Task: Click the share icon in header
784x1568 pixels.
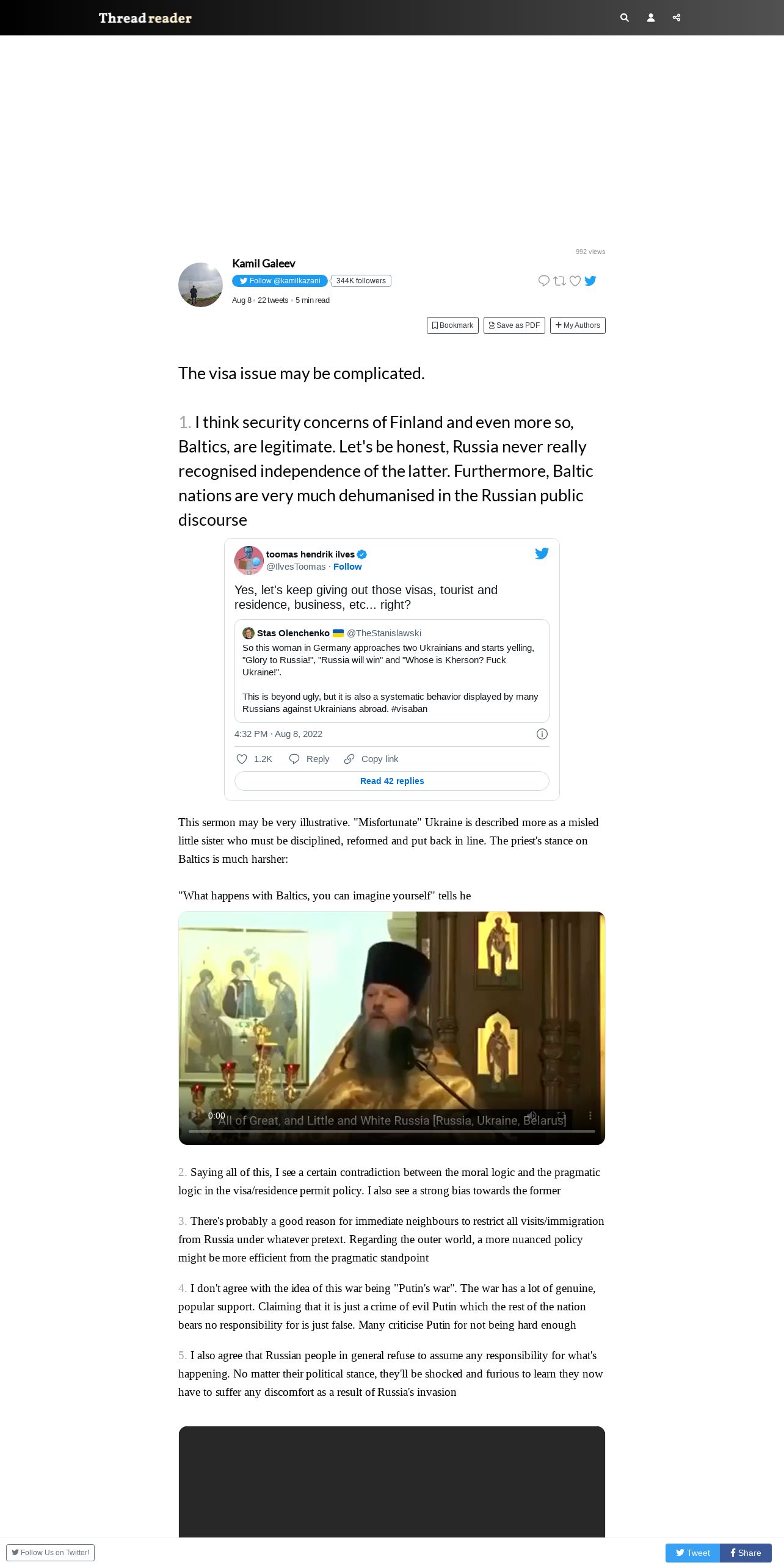Action: [x=677, y=18]
